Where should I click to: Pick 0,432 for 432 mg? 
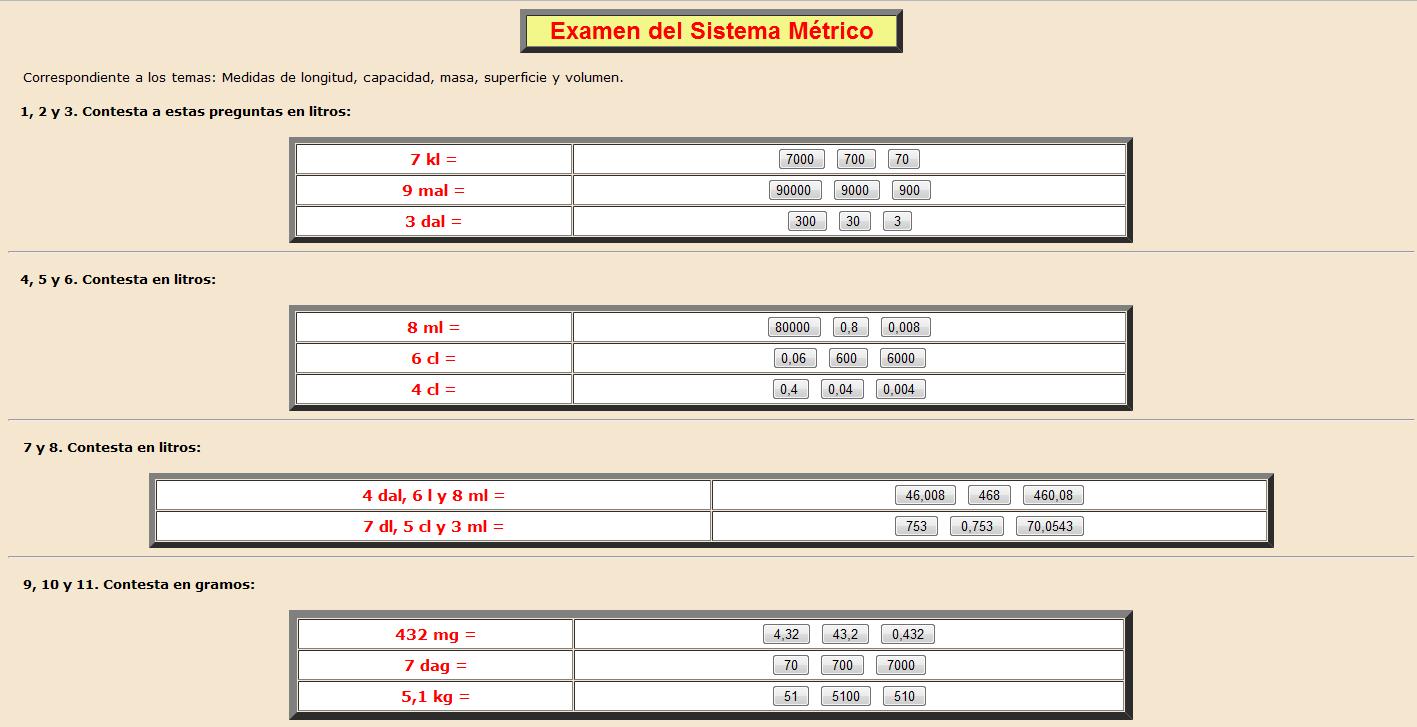coord(908,634)
